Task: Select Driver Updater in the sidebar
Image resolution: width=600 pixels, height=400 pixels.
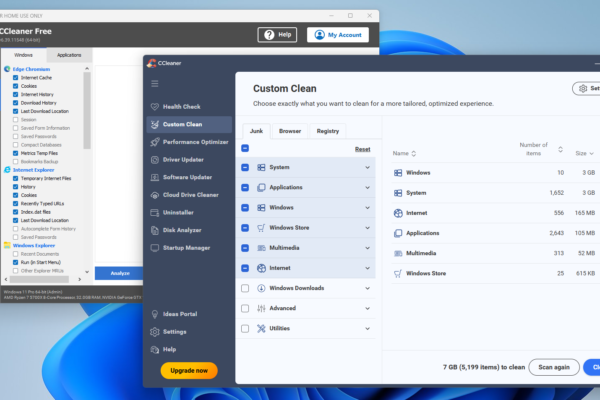Action: click(186, 159)
